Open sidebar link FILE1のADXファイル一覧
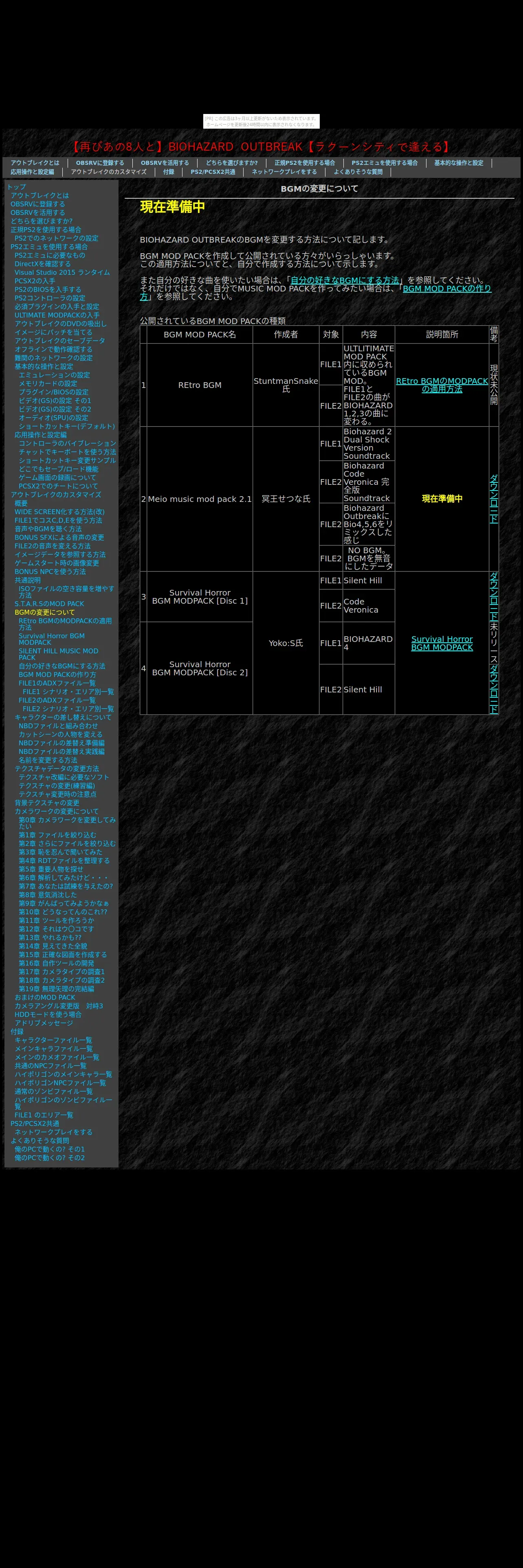 [x=57, y=683]
